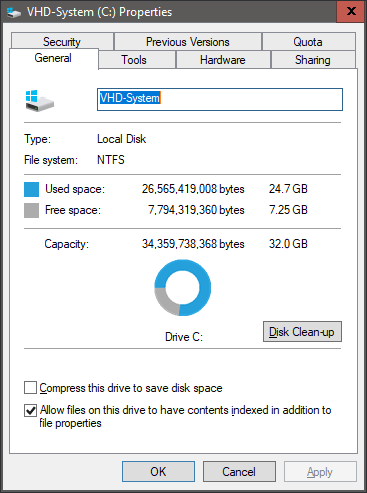Click the drive icon in the title bar
367x493 pixels.
(x=14, y=13)
